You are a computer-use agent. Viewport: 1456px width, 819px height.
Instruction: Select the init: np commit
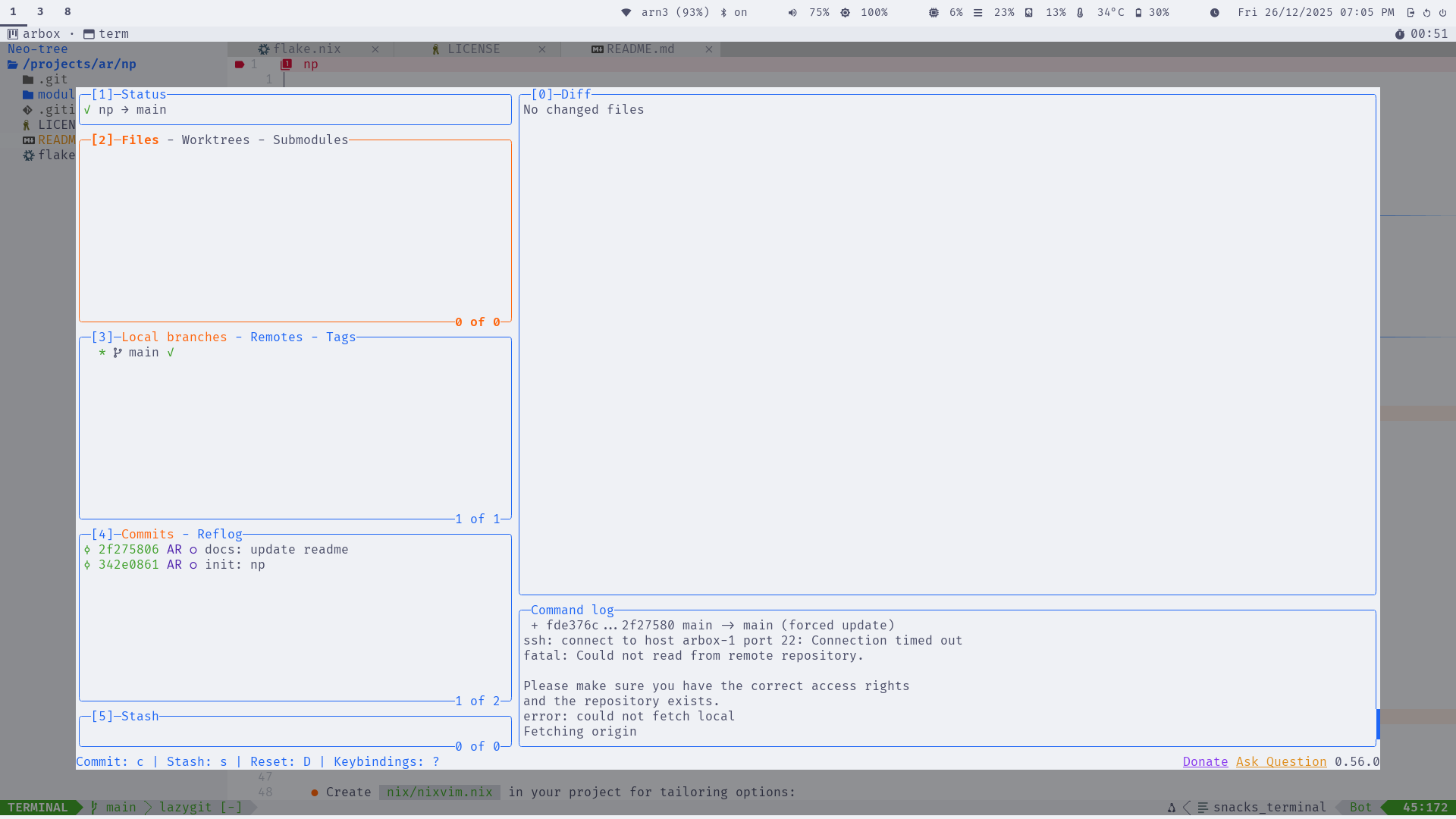point(235,565)
